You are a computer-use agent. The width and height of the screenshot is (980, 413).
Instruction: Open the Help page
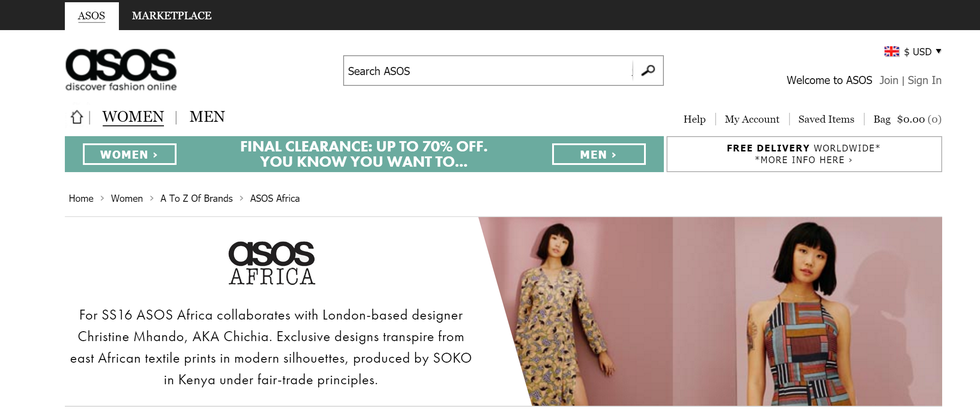[x=694, y=119]
